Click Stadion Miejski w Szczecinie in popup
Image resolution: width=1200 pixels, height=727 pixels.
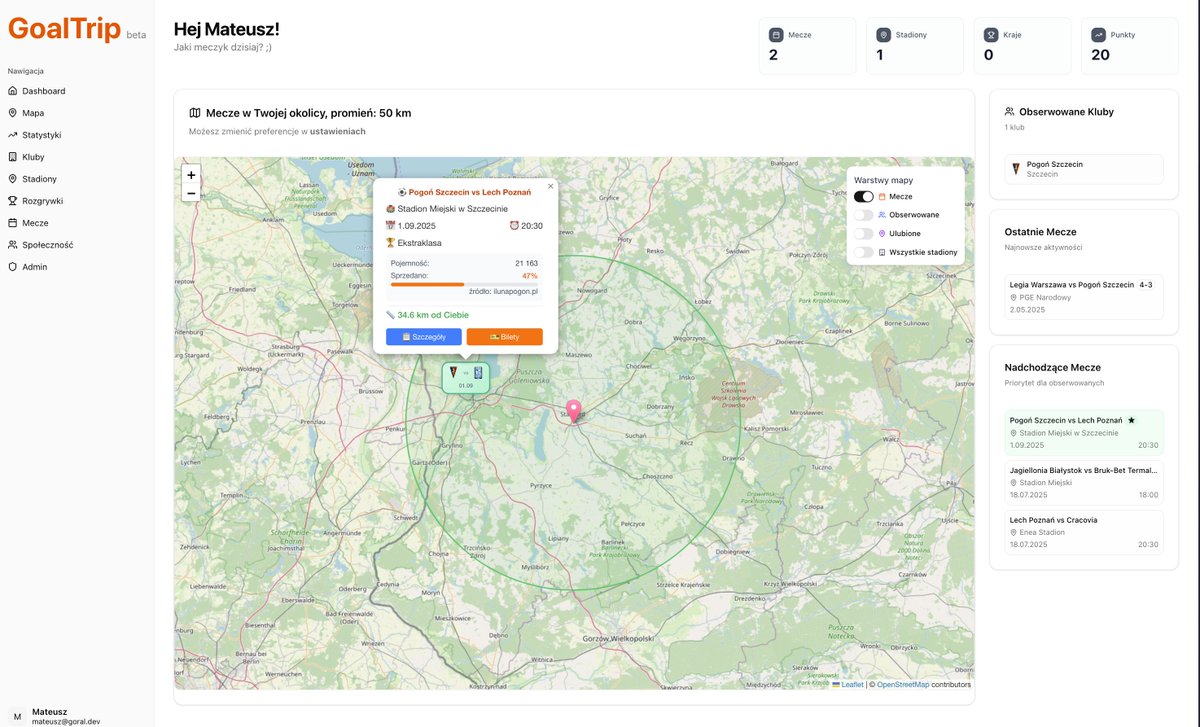[452, 209]
